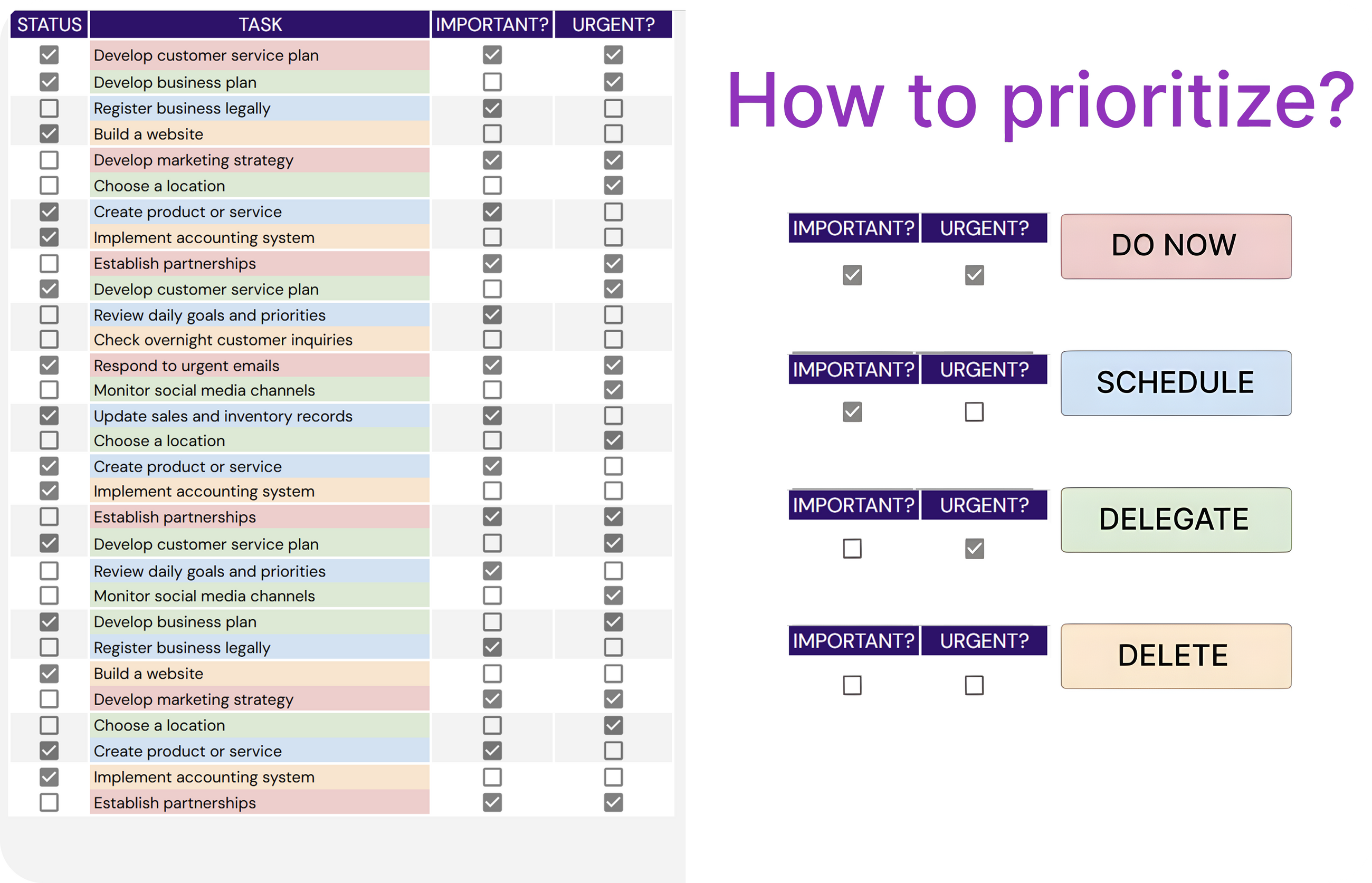The height and width of the screenshot is (883, 1372).
Task: Click the DO NOW button
Action: tap(1175, 246)
